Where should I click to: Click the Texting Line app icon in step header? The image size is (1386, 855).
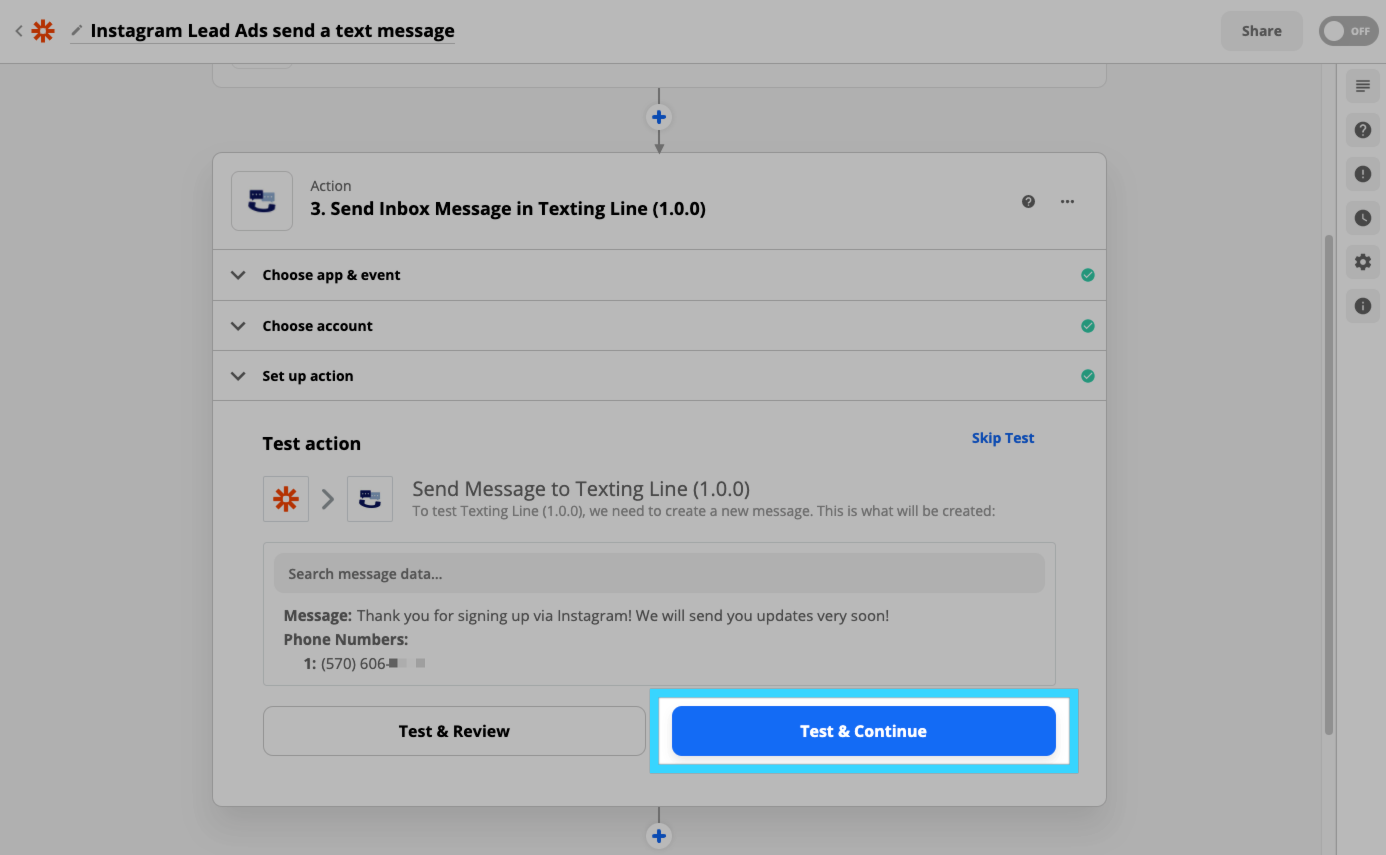pos(262,201)
